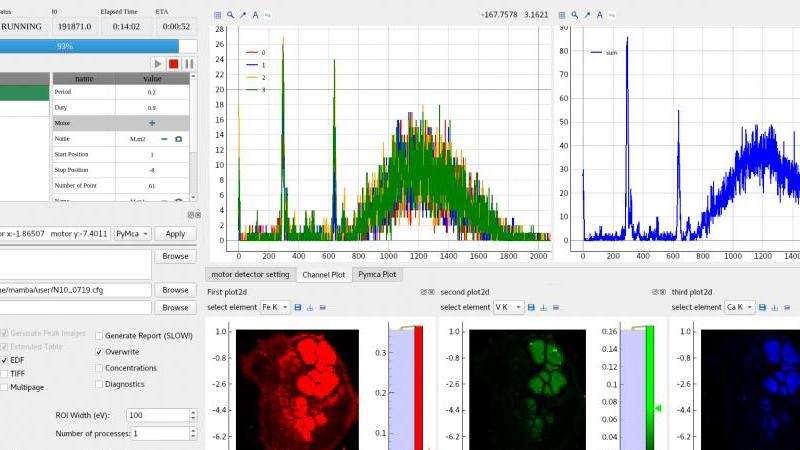Click third icon in second plot2d toolbar
This screenshot has height=450, width=800.
(x=556, y=307)
